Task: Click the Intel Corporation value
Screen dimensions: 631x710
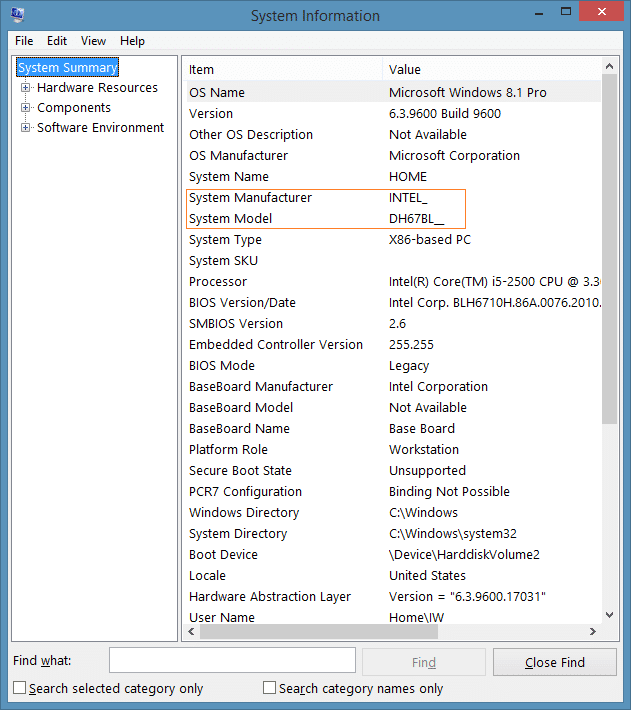Action: [438, 387]
